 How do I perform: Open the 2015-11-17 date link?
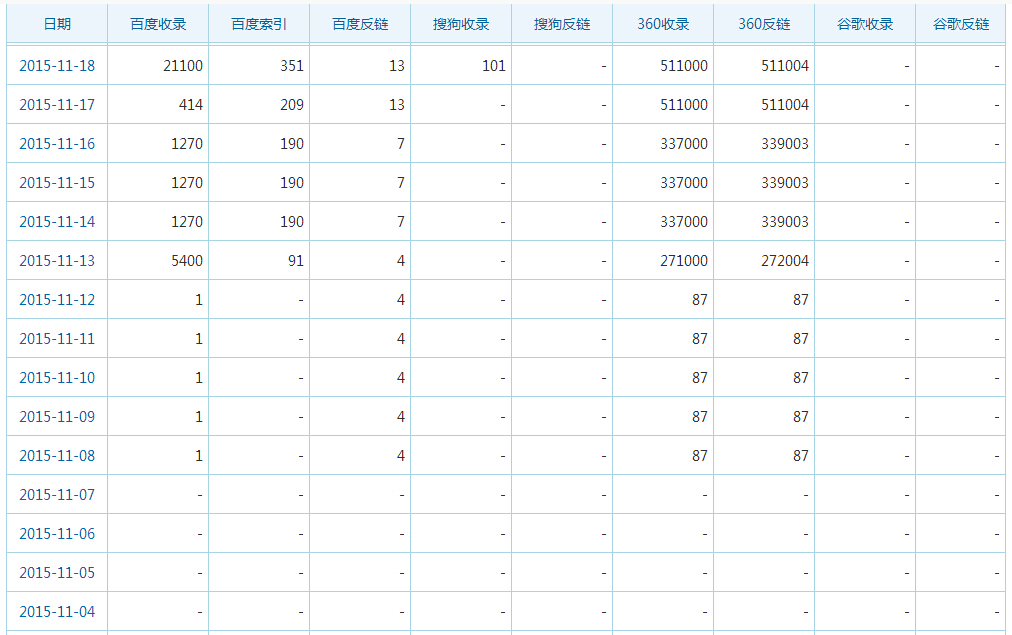(57, 105)
